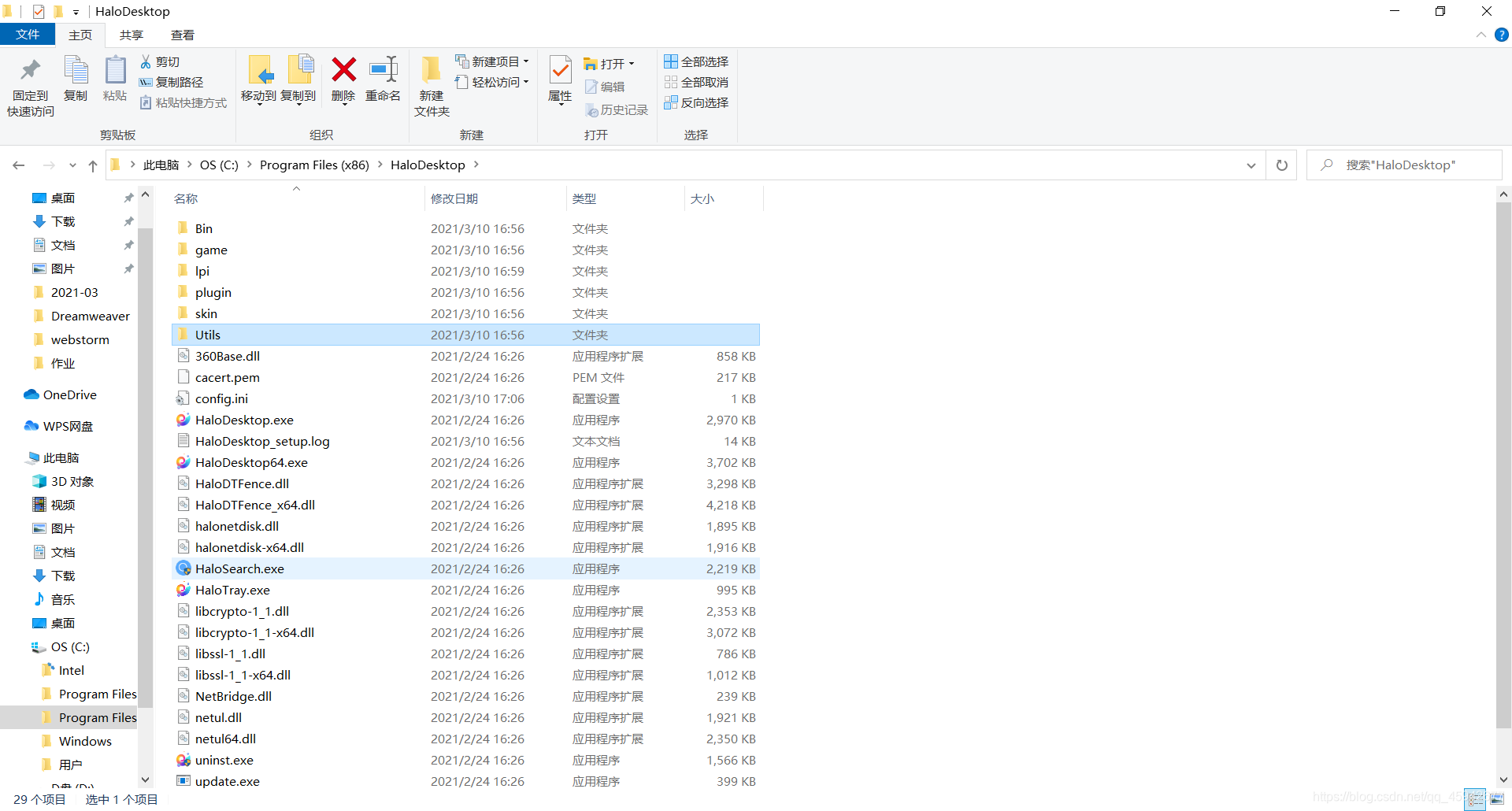
Task: Click the Copy (复制) ribbon icon
Action: coord(76,71)
